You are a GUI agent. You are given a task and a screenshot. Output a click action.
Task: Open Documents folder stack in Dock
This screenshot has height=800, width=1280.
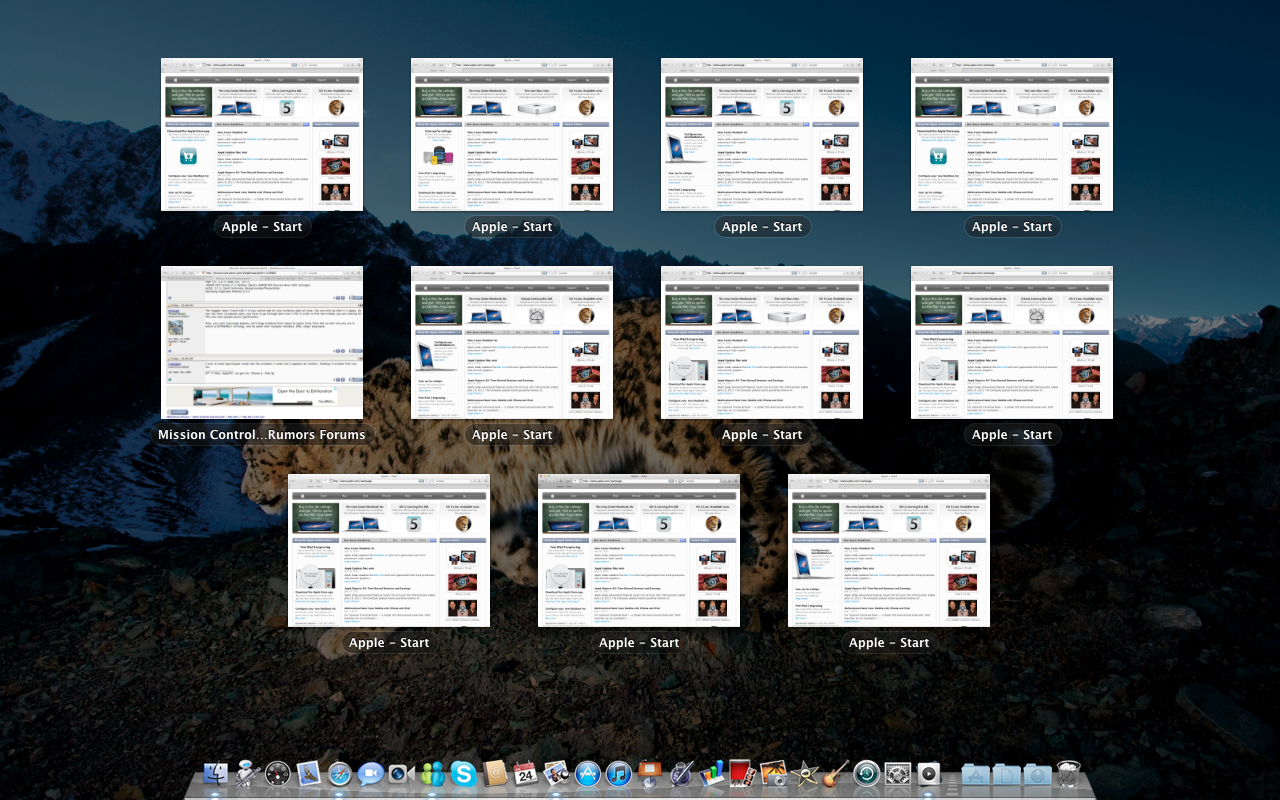click(x=1008, y=774)
